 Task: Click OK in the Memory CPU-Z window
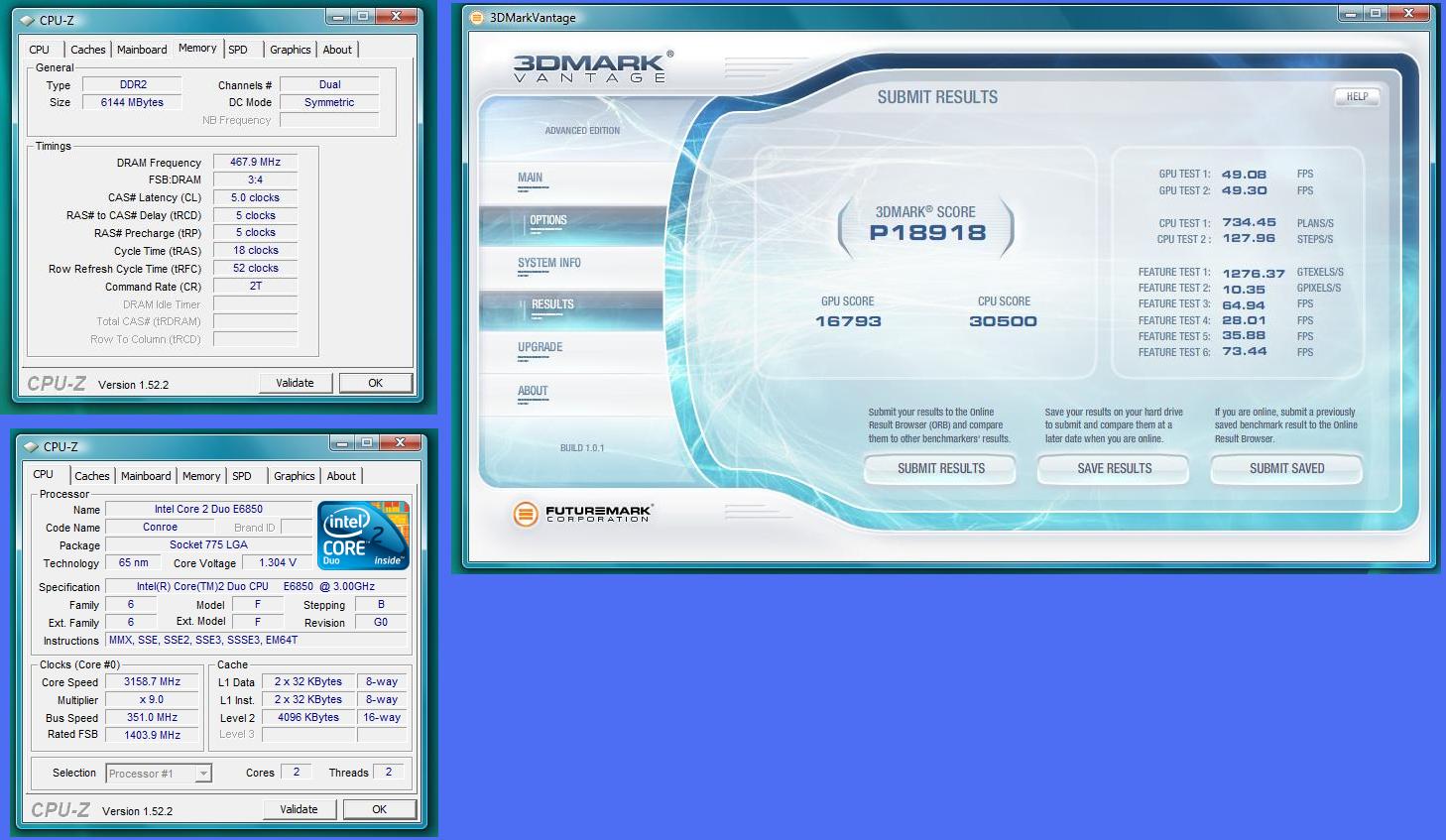coord(376,383)
